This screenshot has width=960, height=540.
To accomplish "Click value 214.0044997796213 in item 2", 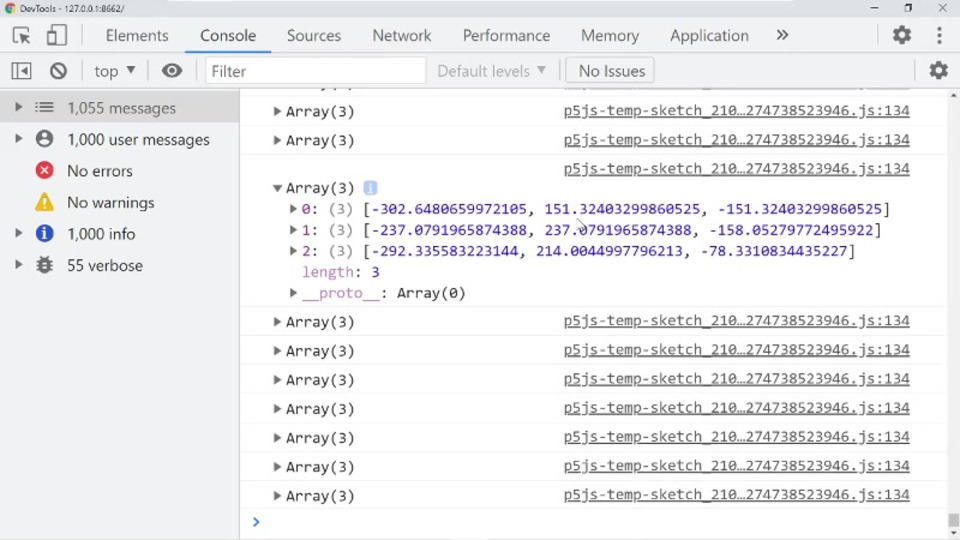I will 609,250.
